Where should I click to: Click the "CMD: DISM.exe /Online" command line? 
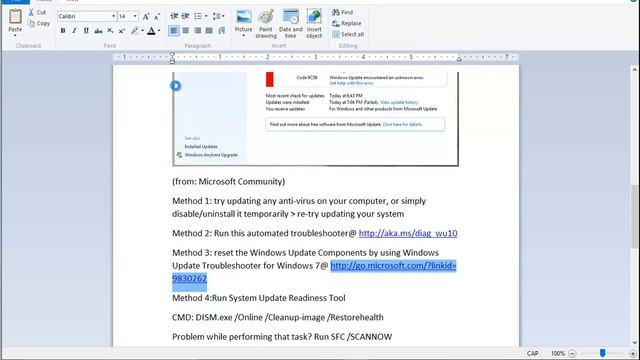(278, 318)
